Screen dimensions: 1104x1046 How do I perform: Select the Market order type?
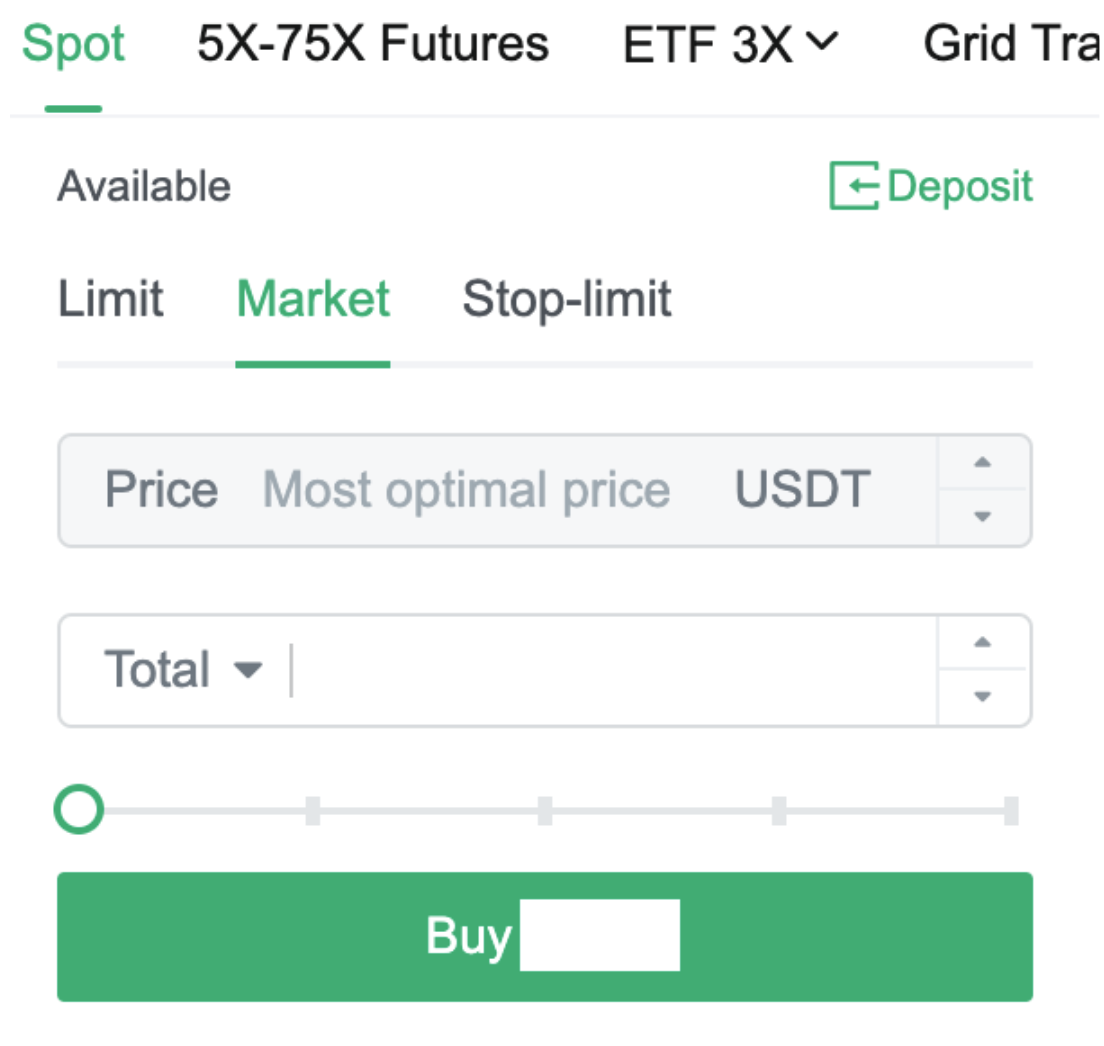tap(313, 299)
